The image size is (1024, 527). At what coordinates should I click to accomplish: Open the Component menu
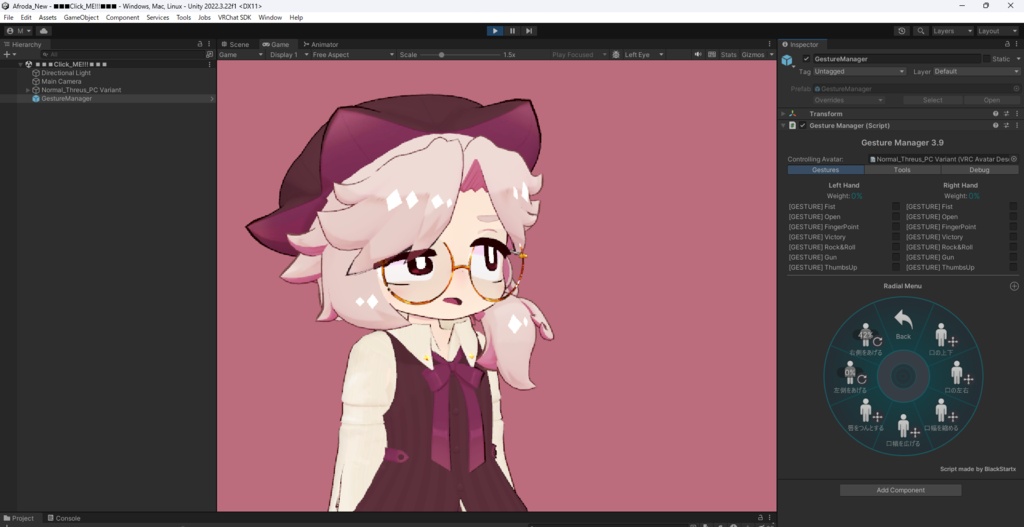(123, 18)
